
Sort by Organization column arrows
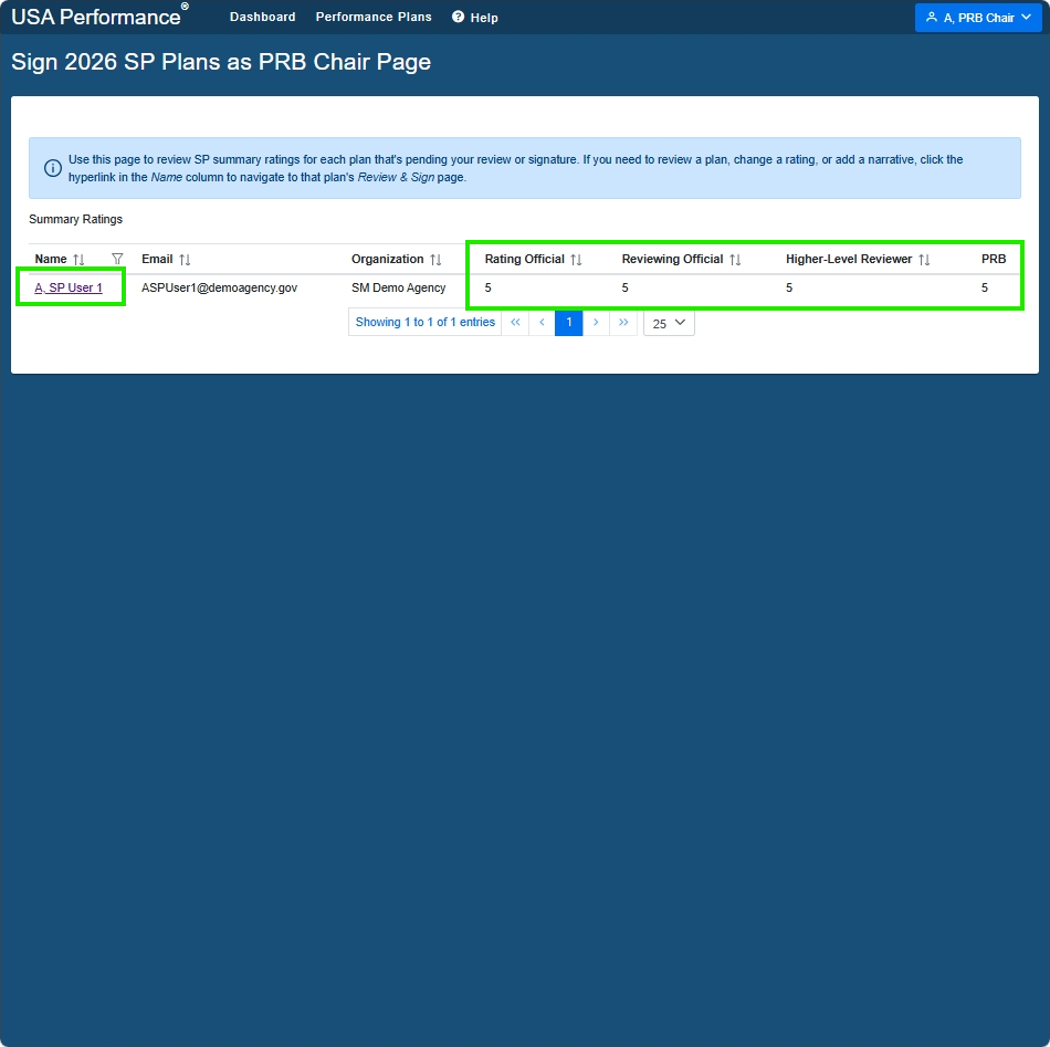tap(436, 259)
